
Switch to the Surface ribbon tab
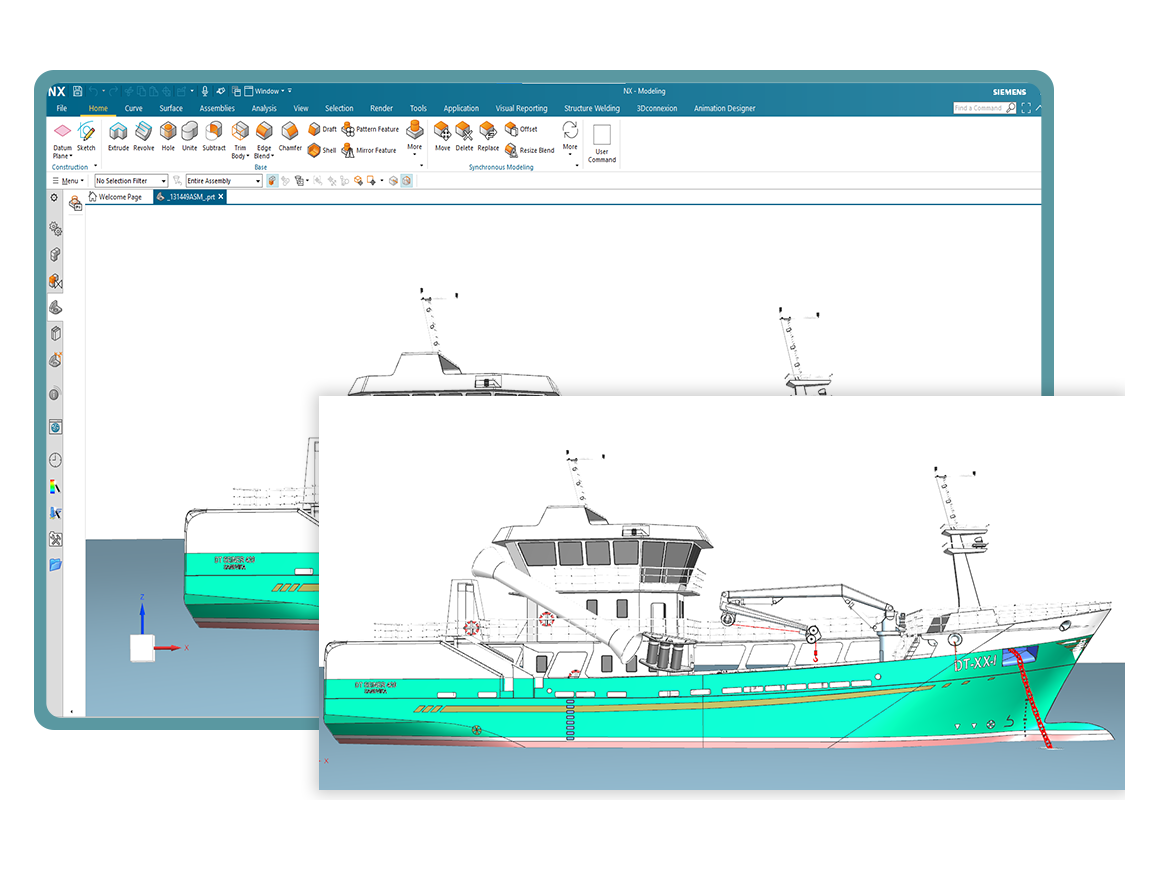171,108
